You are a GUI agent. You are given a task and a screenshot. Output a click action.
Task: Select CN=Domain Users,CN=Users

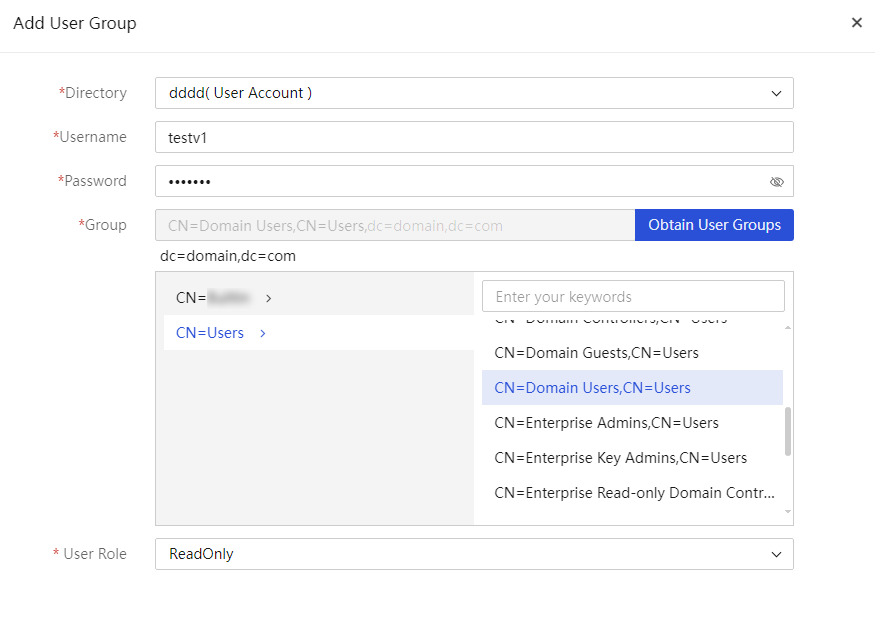[632, 387]
